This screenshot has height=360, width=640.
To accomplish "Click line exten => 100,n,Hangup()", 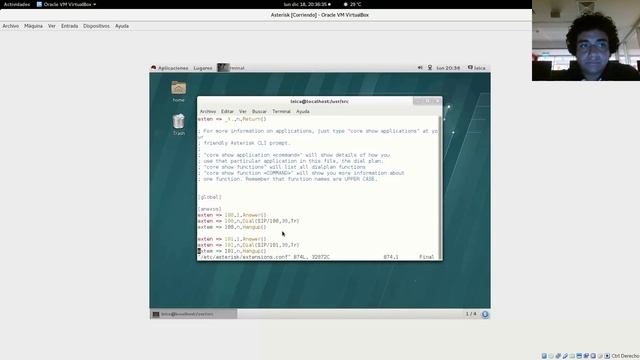I will (232, 227).
